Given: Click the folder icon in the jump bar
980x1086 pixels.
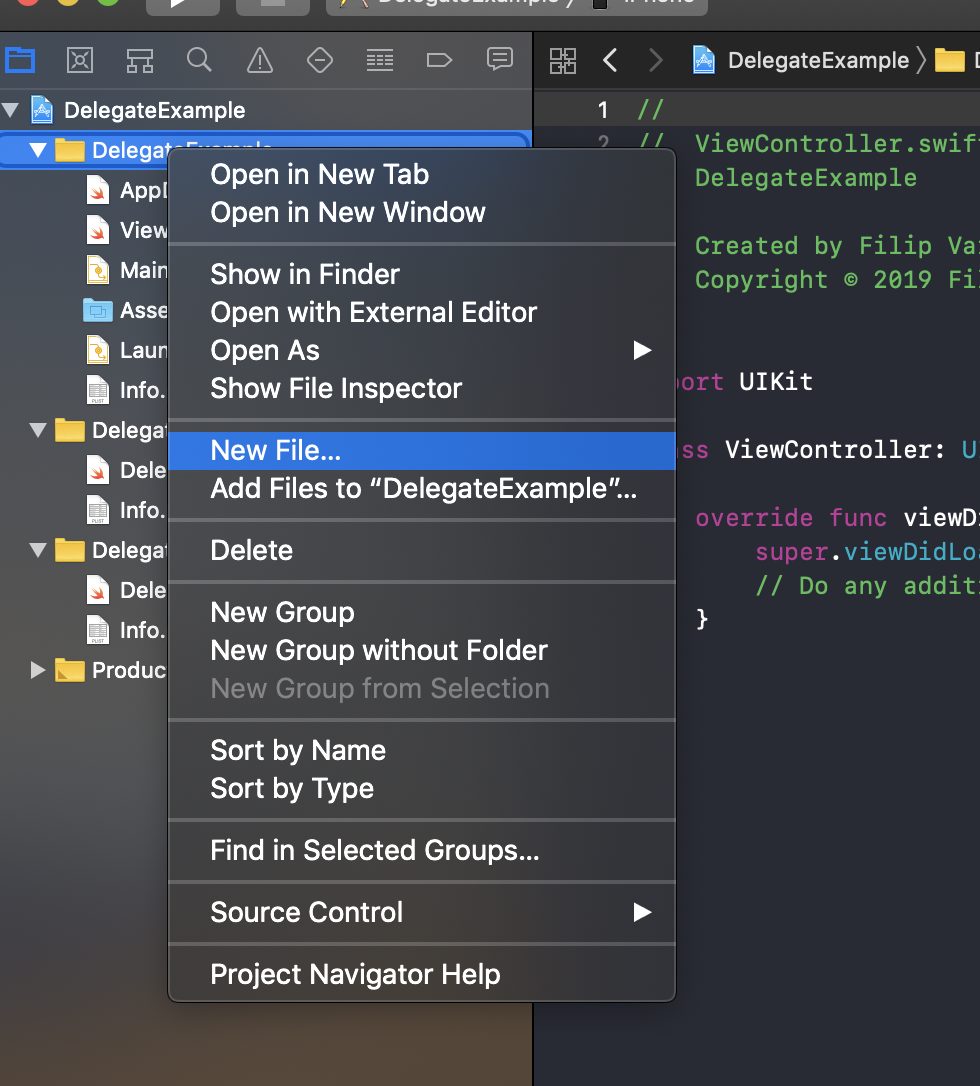Looking at the screenshot, I should (x=950, y=61).
